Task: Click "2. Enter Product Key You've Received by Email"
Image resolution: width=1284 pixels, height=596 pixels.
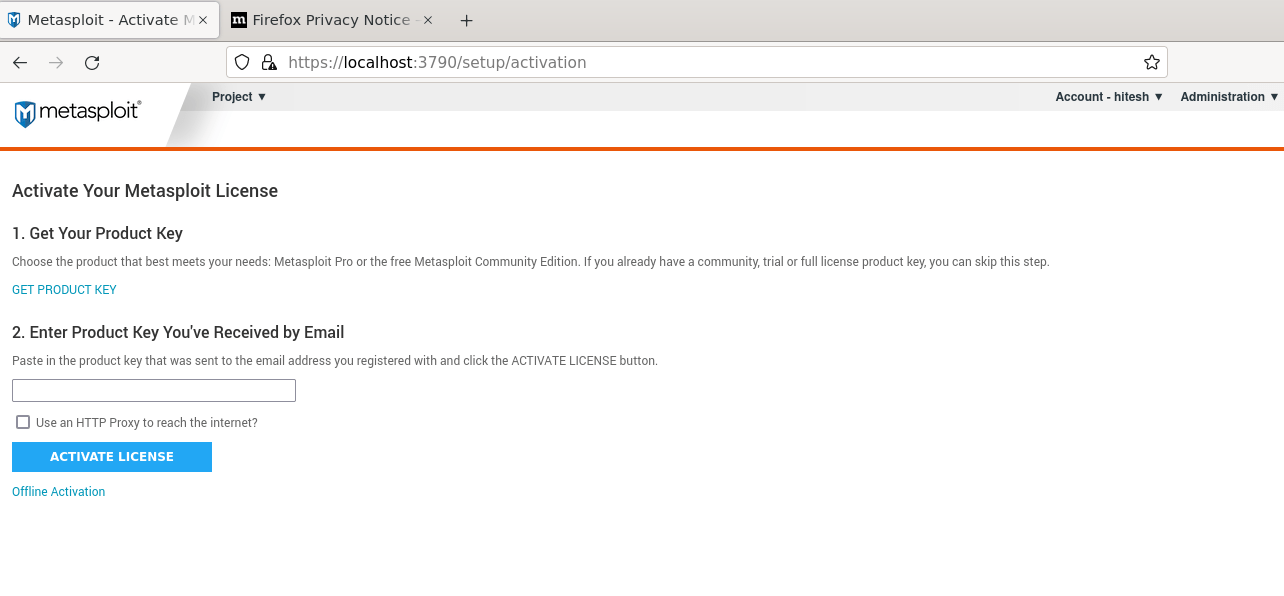Action: click(x=178, y=332)
